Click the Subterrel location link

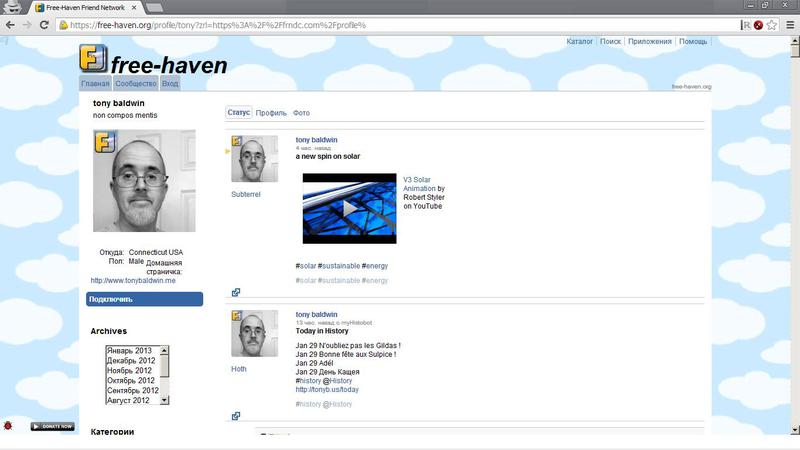[245, 194]
